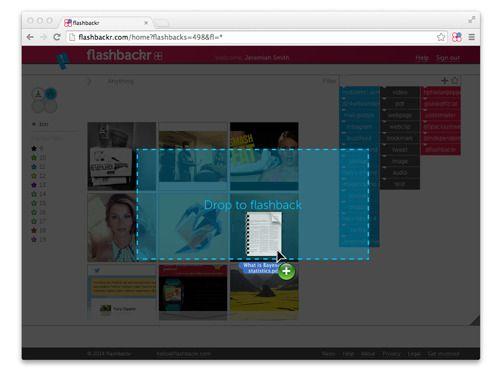Click the plus icon above the tag columns

coord(445,80)
